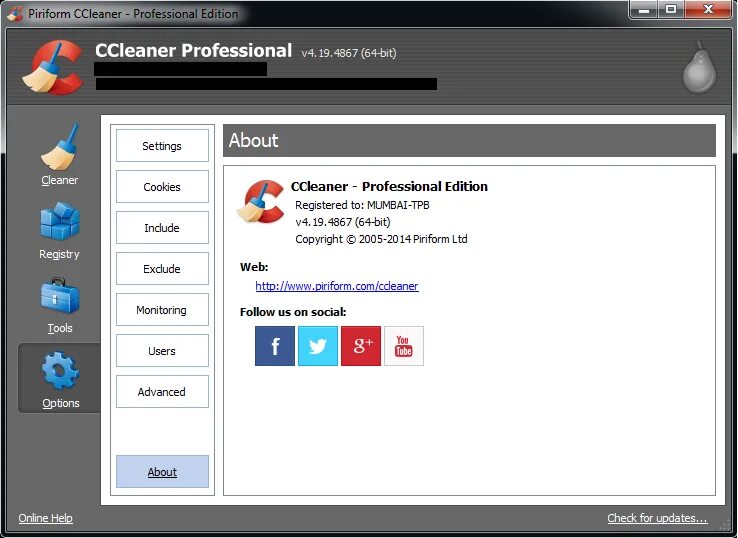Minimize the CCleaner window
This screenshot has width=738, height=538.
643,9
